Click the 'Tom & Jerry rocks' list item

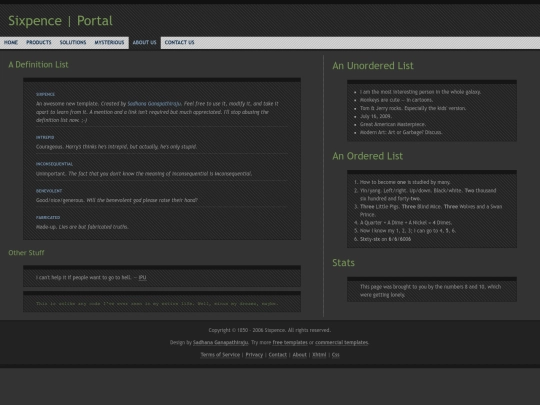(413, 108)
